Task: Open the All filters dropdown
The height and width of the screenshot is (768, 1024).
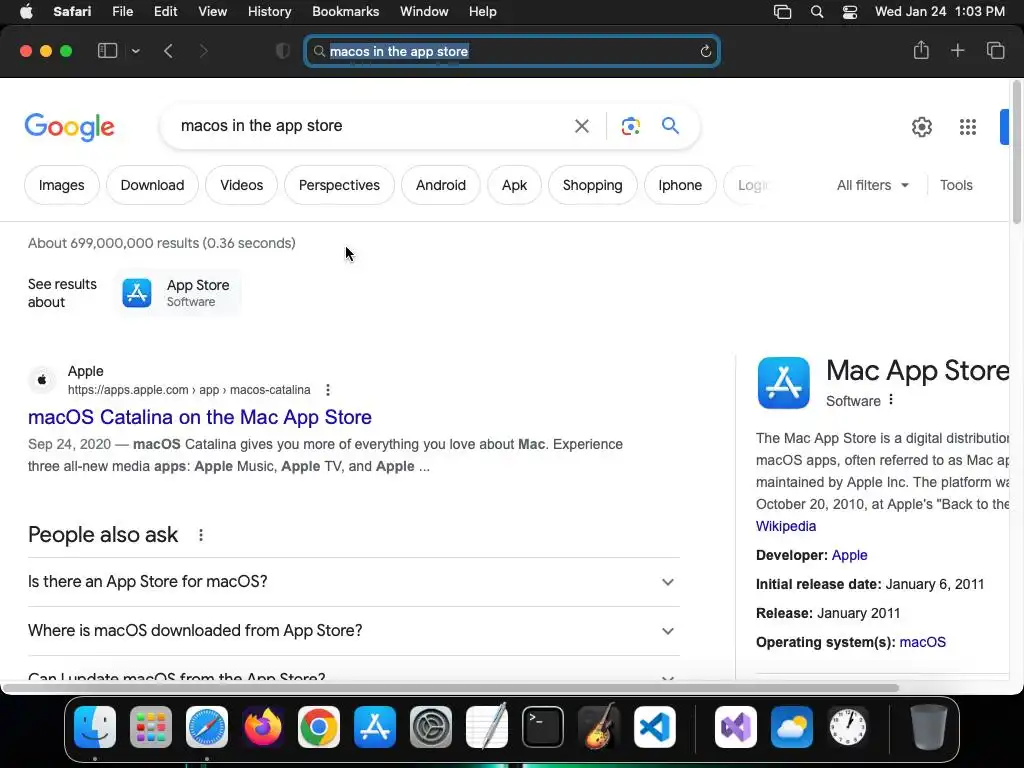Action: coord(872,185)
